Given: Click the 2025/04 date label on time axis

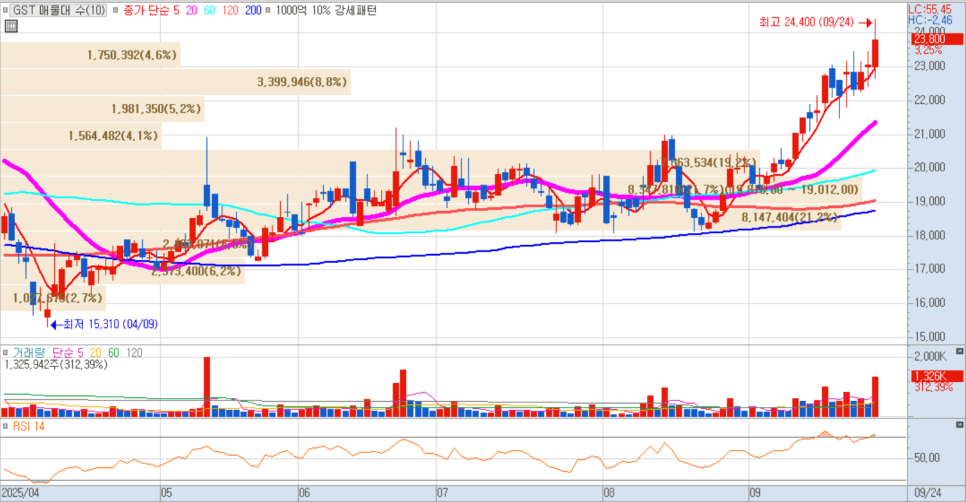Looking at the screenshot, I should coord(20,493).
